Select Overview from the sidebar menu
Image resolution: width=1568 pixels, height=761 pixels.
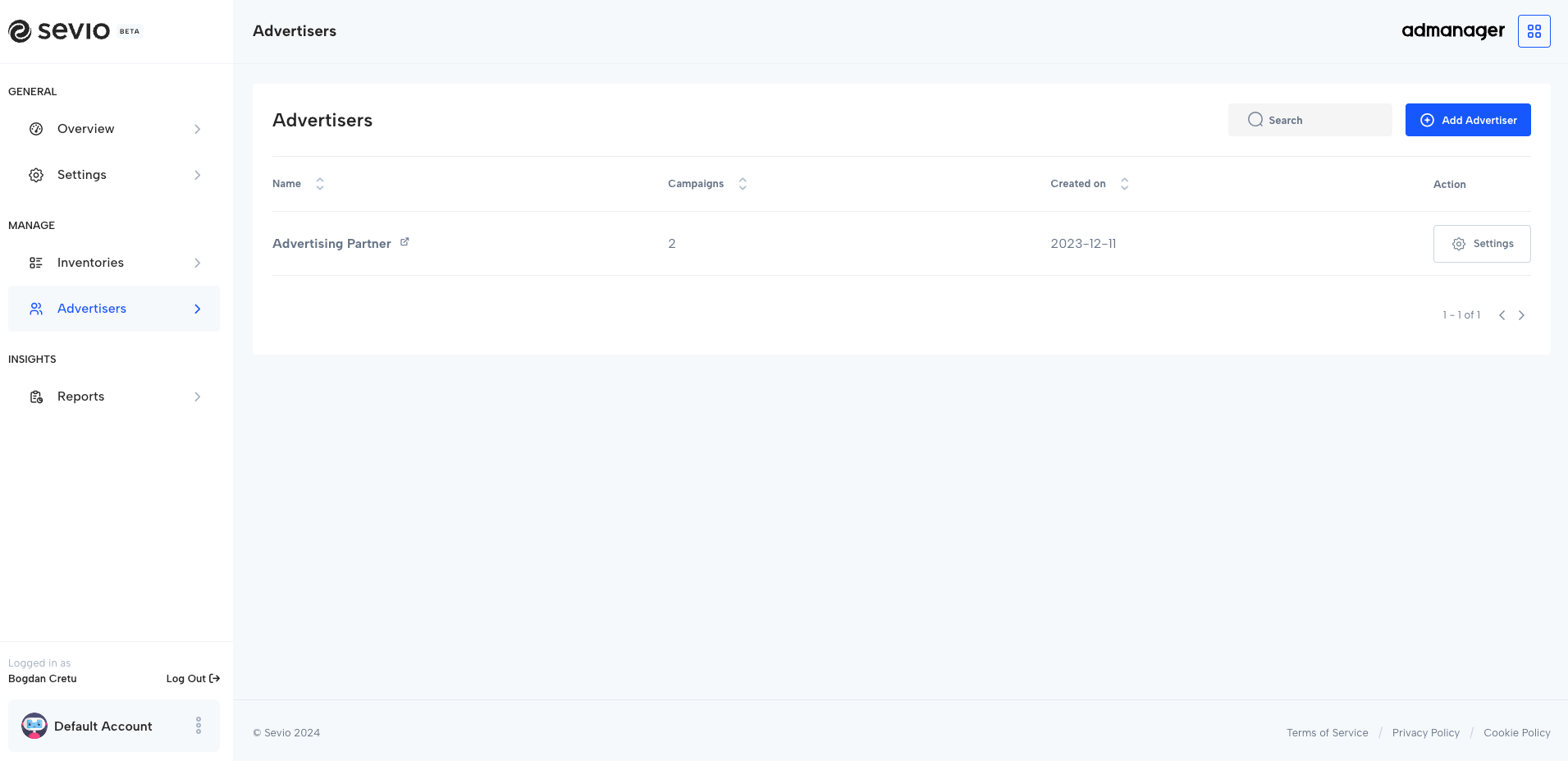click(x=85, y=129)
